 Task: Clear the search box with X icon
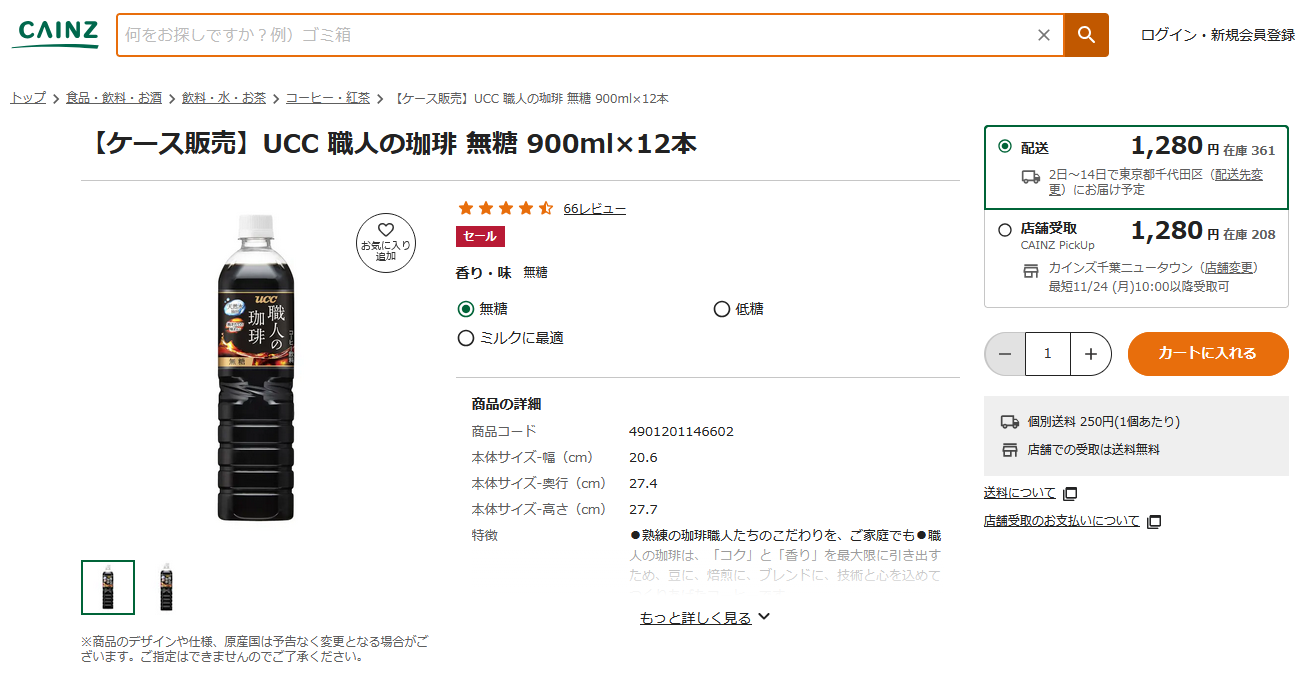[1044, 35]
